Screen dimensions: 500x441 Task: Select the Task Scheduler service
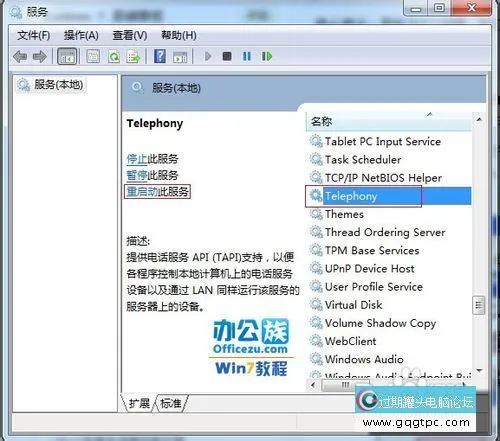pyautogui.click(x=389, y=159)
